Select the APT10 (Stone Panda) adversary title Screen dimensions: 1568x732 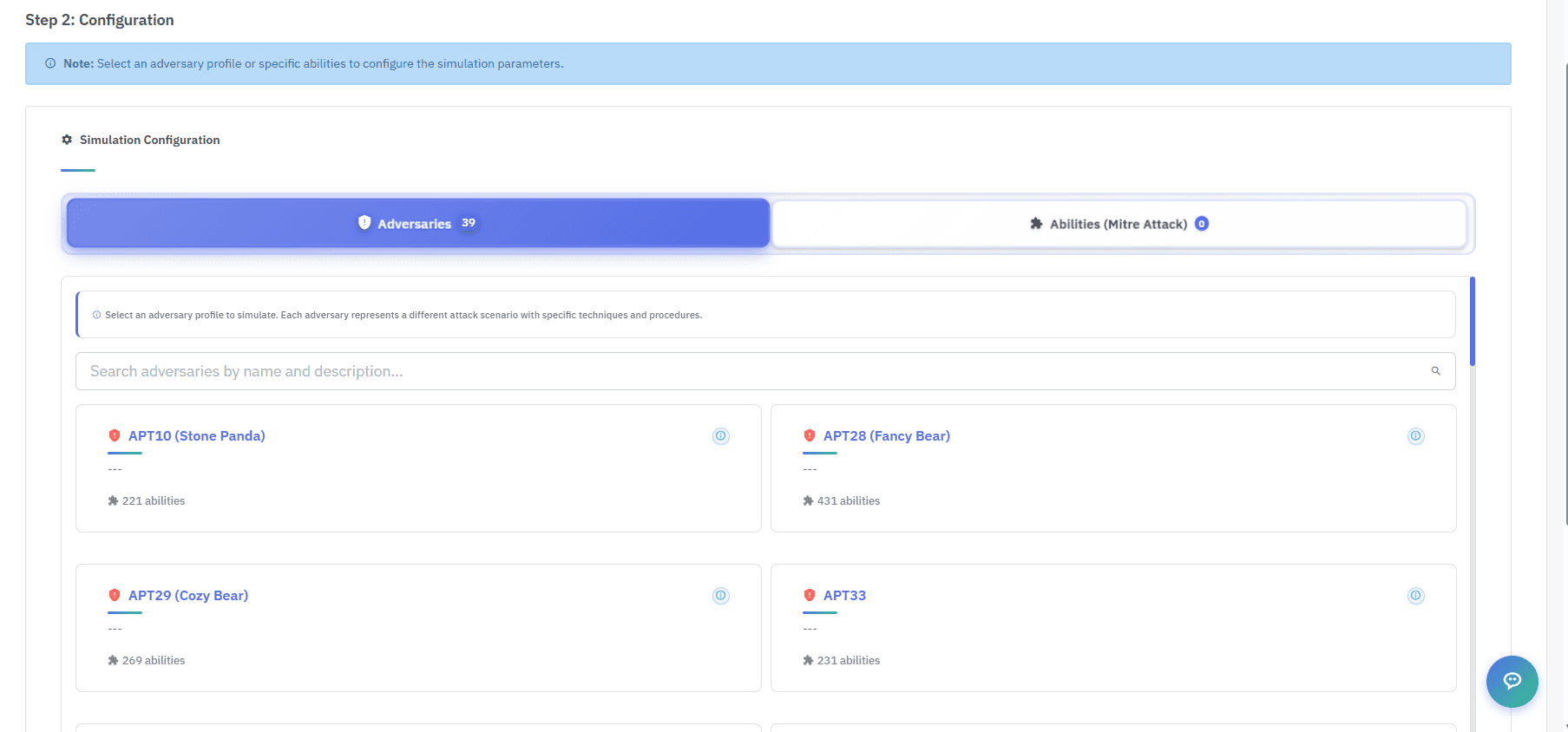pyautogui.click(x=197, y=436)
